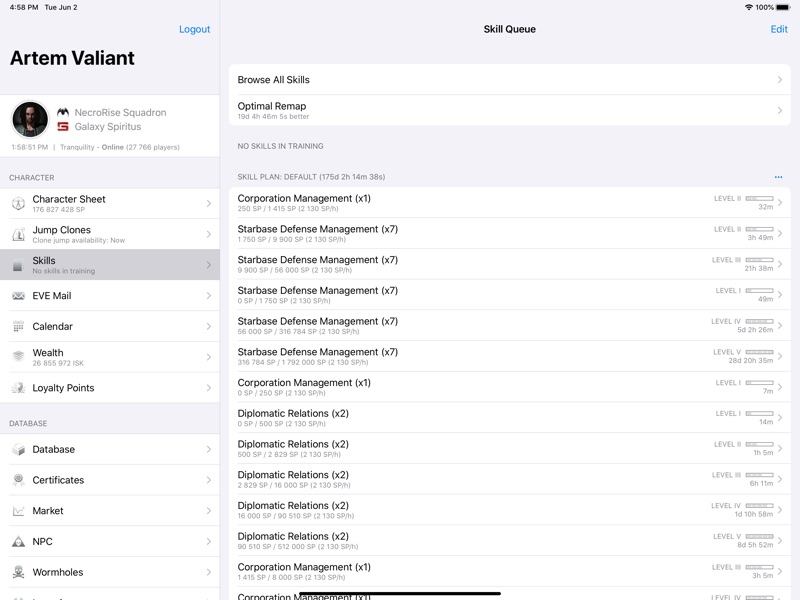Image resolution: width=800 pixels, height=600 pixels.
Task: Expand chevron of Diplomatic Relations Level V
Action: [780, 540]
